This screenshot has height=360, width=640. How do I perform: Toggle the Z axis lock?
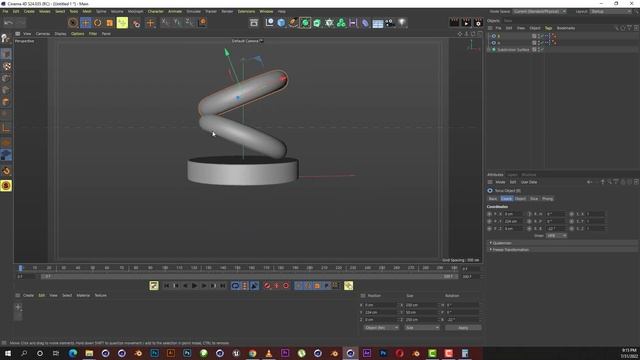189,22
